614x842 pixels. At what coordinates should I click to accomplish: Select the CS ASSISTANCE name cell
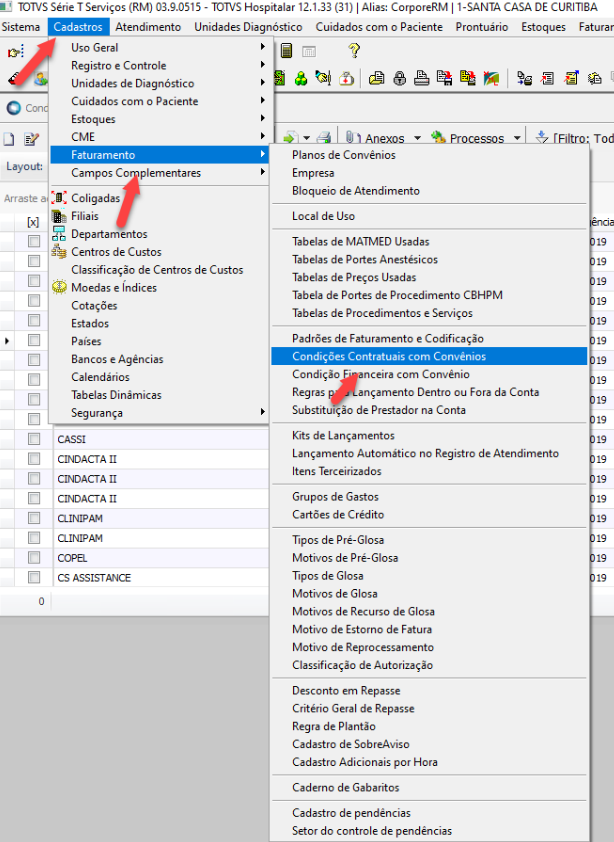click(x=161, y=578)
